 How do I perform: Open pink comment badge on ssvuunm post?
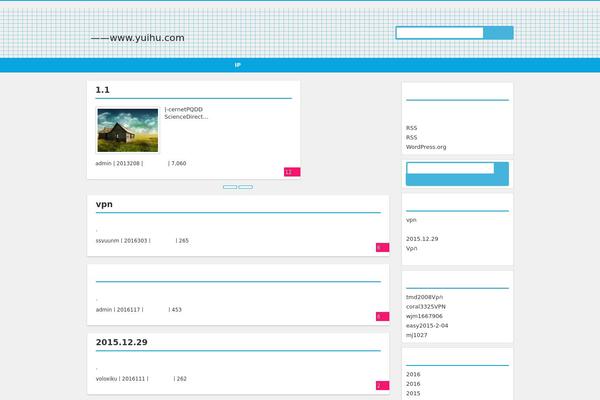click(382, 248)
